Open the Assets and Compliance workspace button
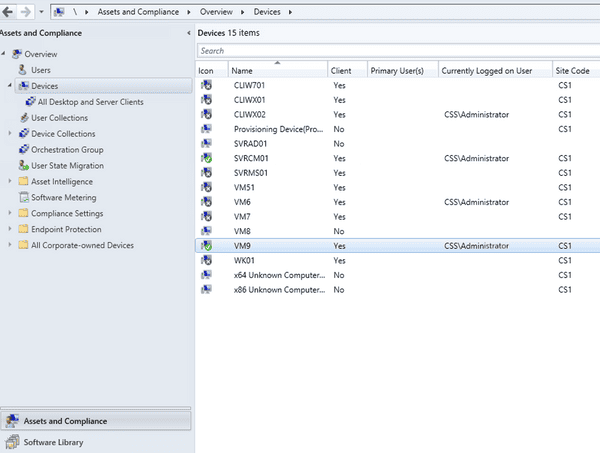 point(96,421)
